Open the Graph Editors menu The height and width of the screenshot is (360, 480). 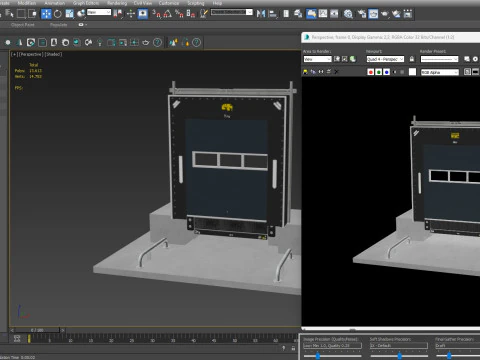click(86, 3)
